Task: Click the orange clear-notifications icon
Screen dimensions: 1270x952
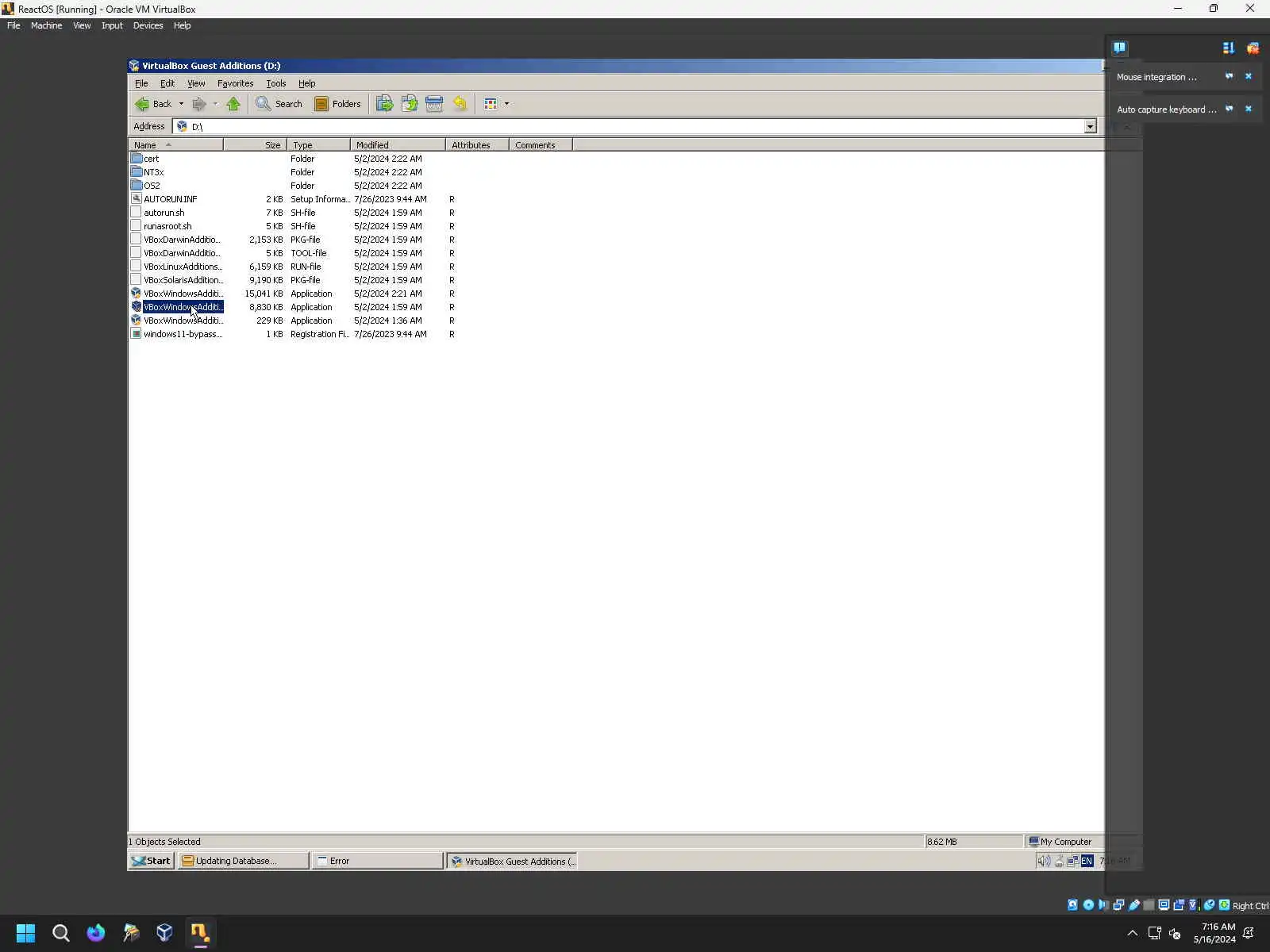Action: 1253,48
